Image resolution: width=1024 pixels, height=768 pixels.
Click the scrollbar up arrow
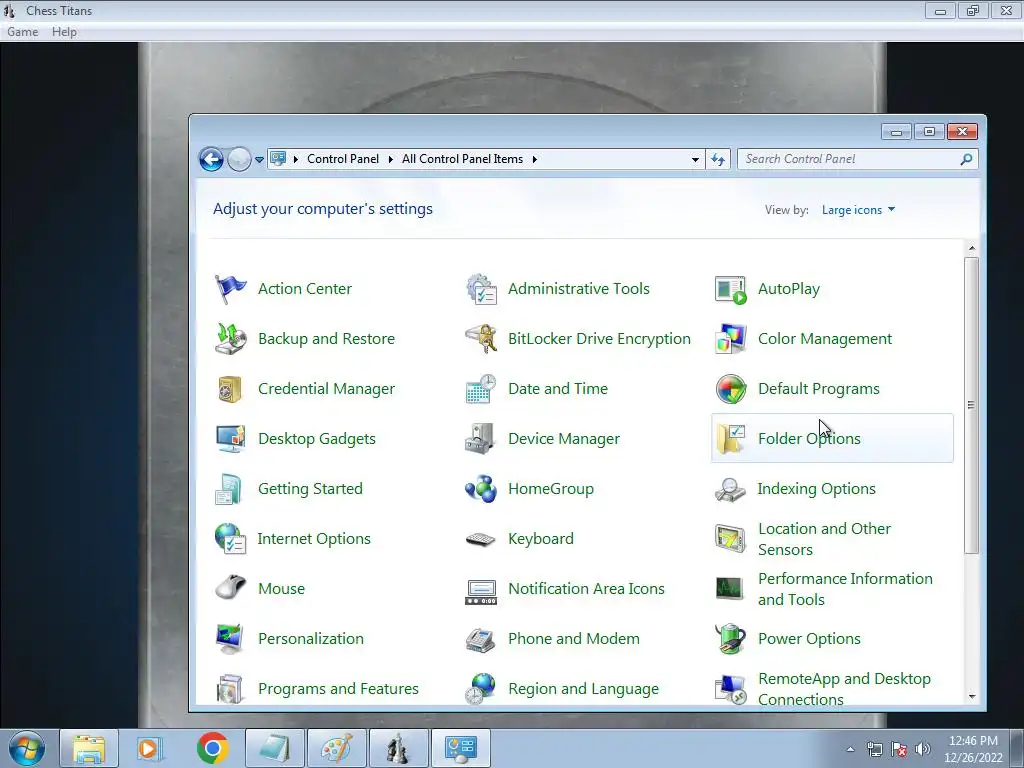click(972, 248)
